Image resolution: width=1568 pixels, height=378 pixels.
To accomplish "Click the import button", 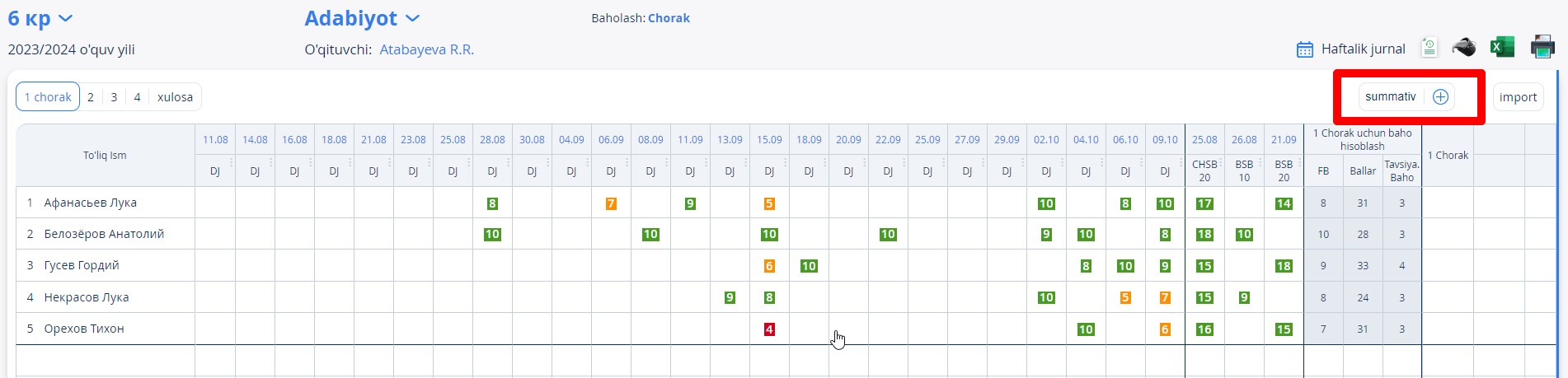I will (x=1518, y=97).
